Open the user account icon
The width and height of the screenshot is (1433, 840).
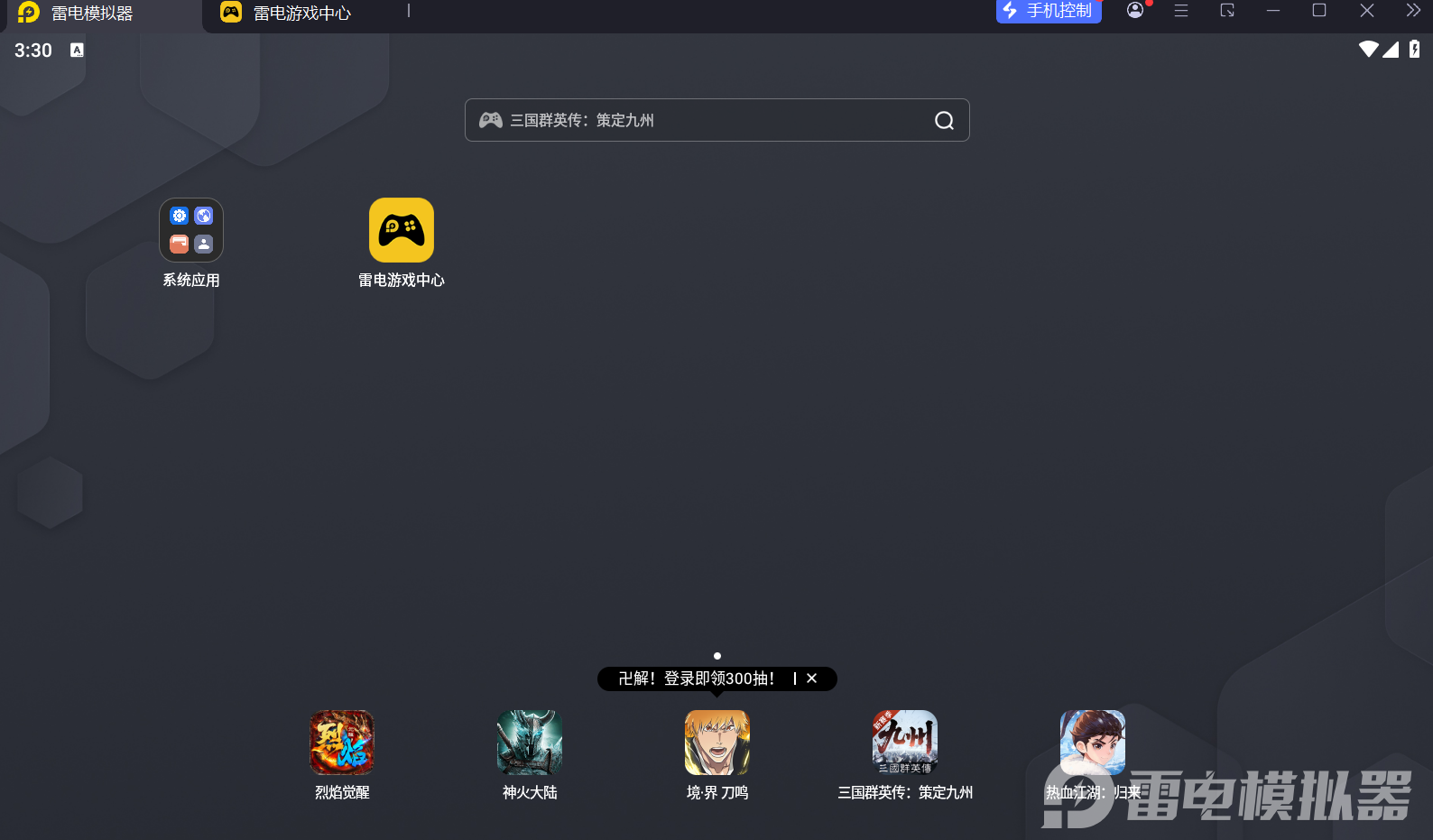tap(1135, 11)
